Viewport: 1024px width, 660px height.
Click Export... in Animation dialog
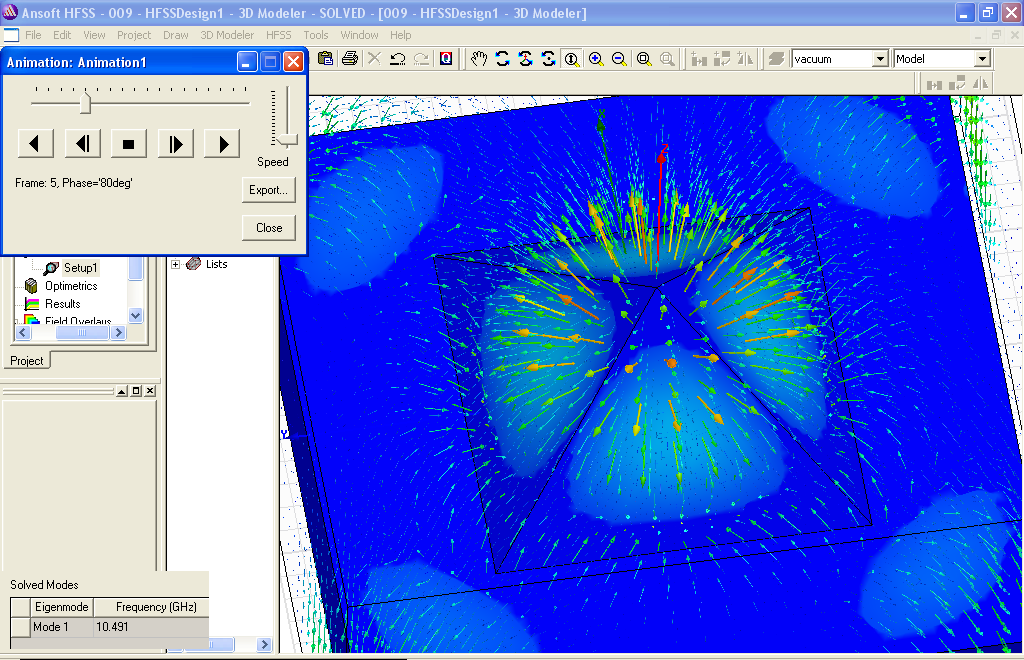pyautogui.click(x=268, y=190)
